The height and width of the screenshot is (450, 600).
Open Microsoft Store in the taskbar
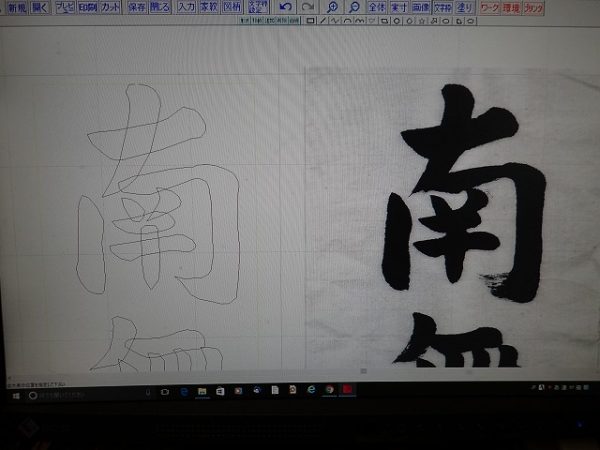click(x=220, y=391)
